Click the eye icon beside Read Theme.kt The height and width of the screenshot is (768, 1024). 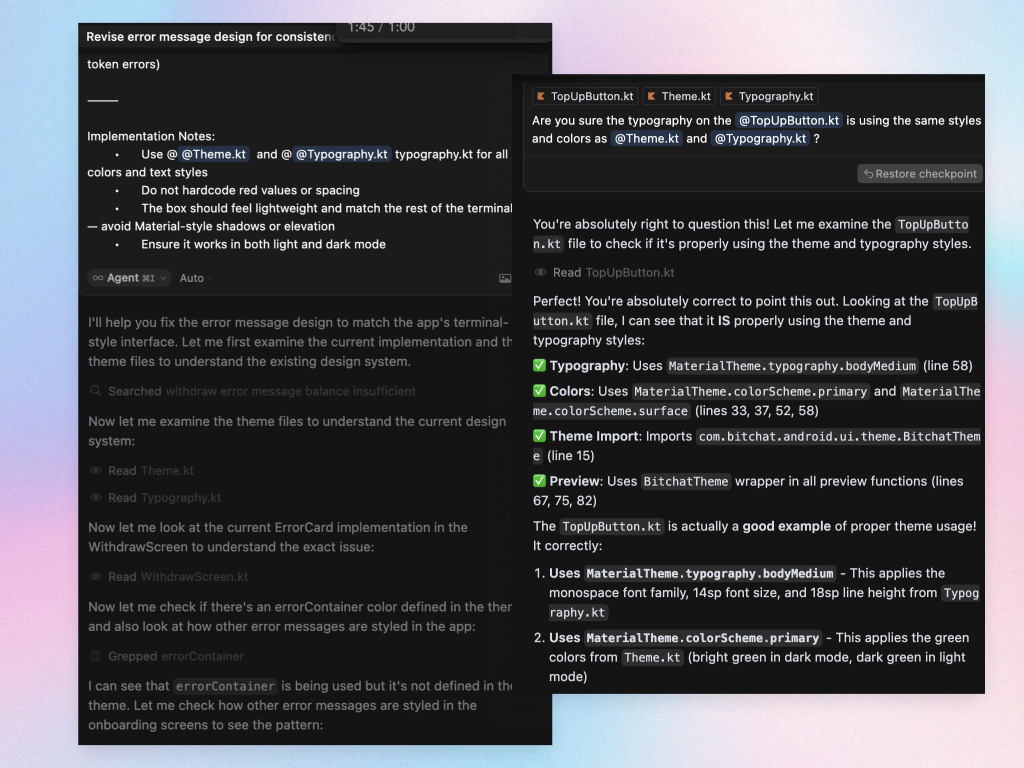click(x=96, y=471)
